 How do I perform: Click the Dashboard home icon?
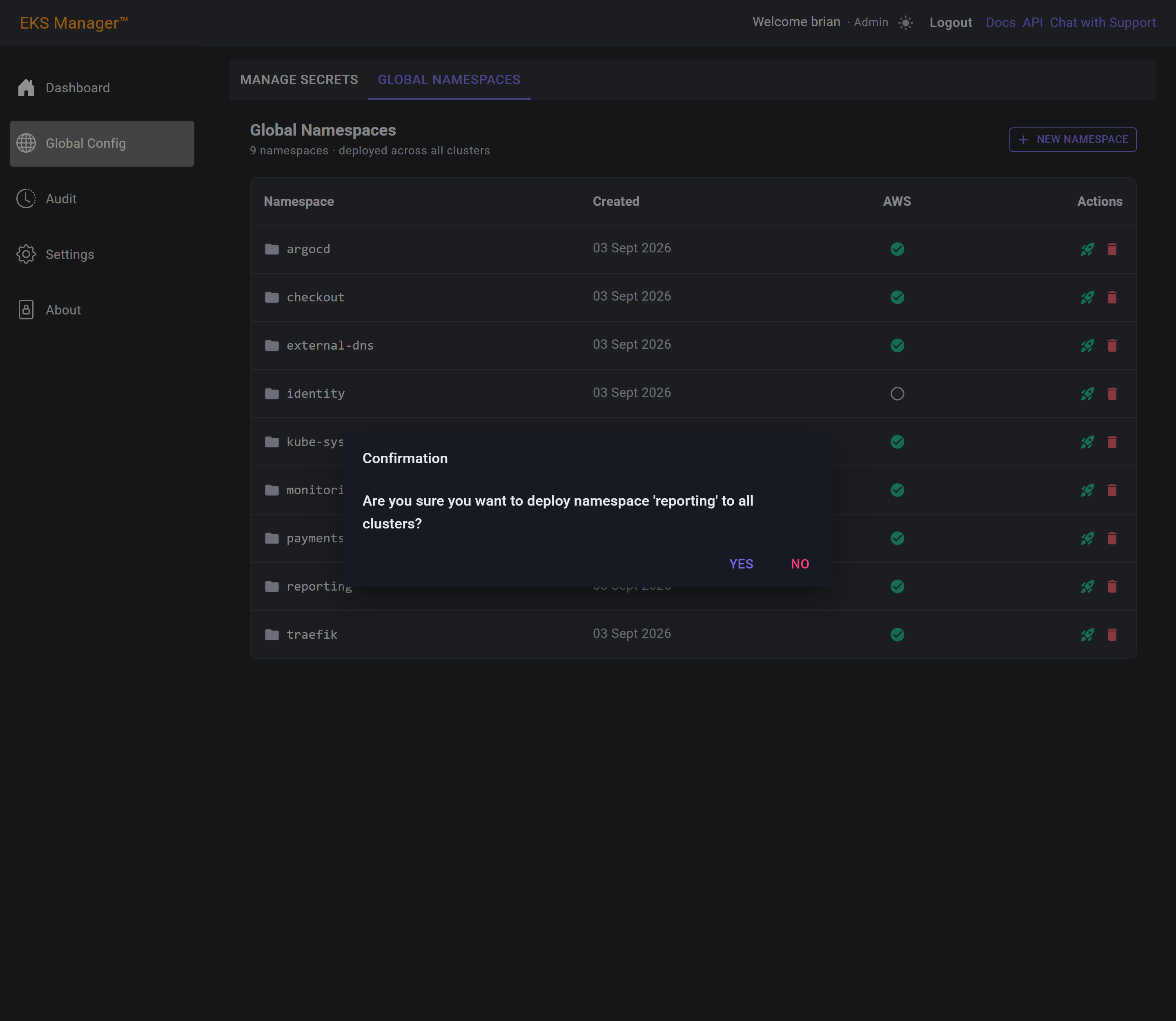tap(26, 88)
